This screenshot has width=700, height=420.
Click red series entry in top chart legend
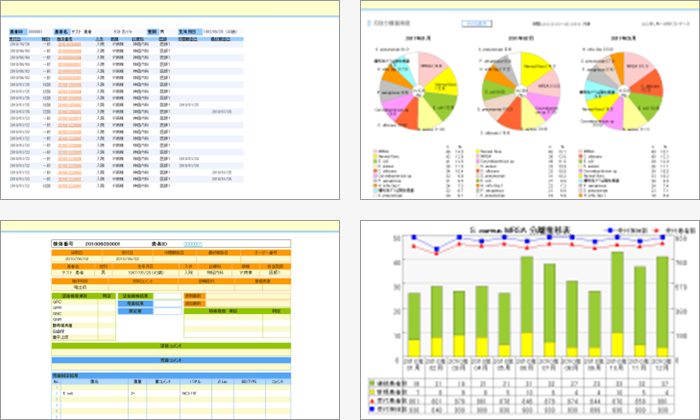pyautogui.click(x=674, y=230)
